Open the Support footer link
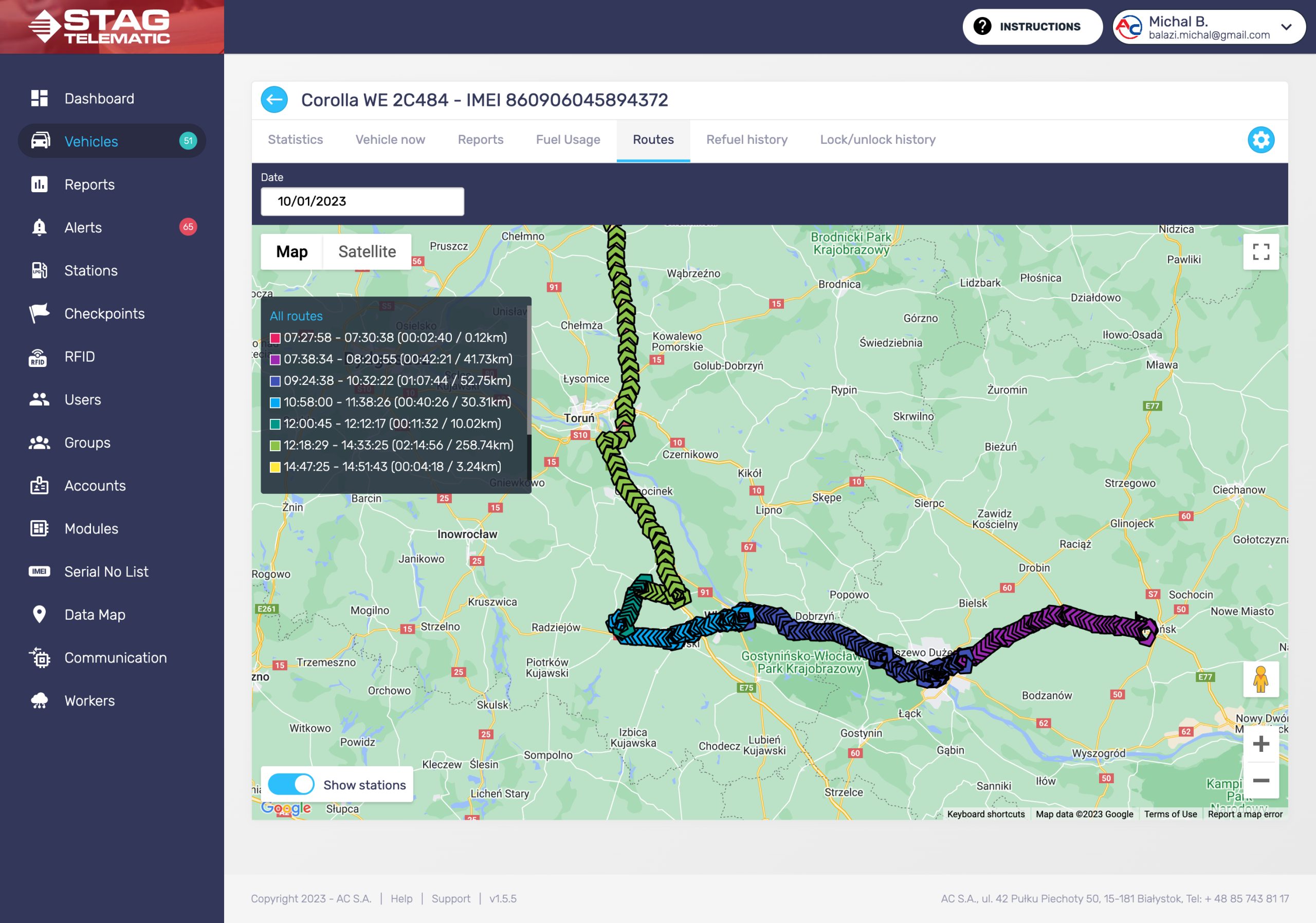 pyautogui.click(x=450, y=898)
